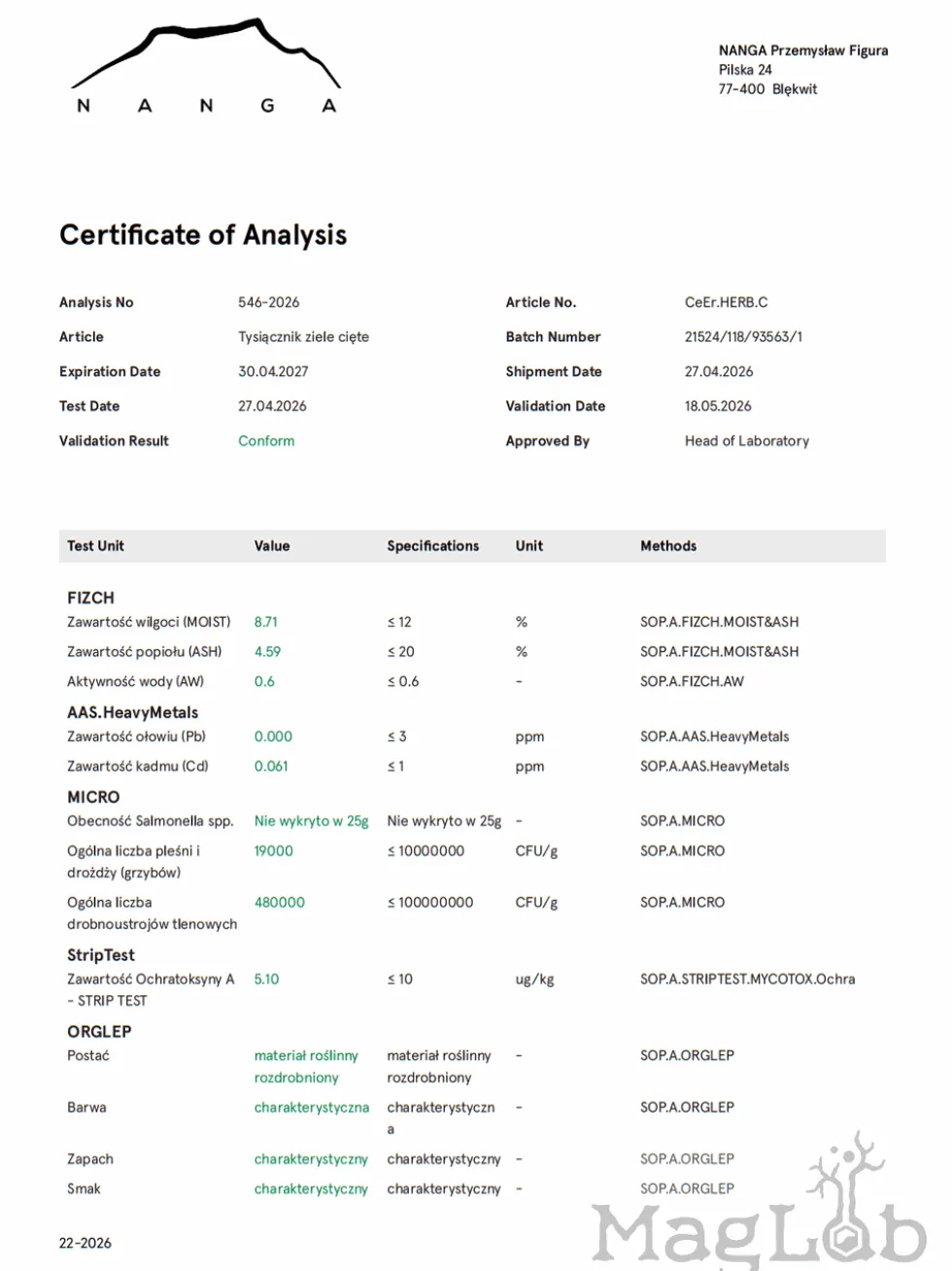The width and height of the screenshot is (952, 1271).
Task: Click the company name NANGA Przemysław Figura
Action: point(803,51)
